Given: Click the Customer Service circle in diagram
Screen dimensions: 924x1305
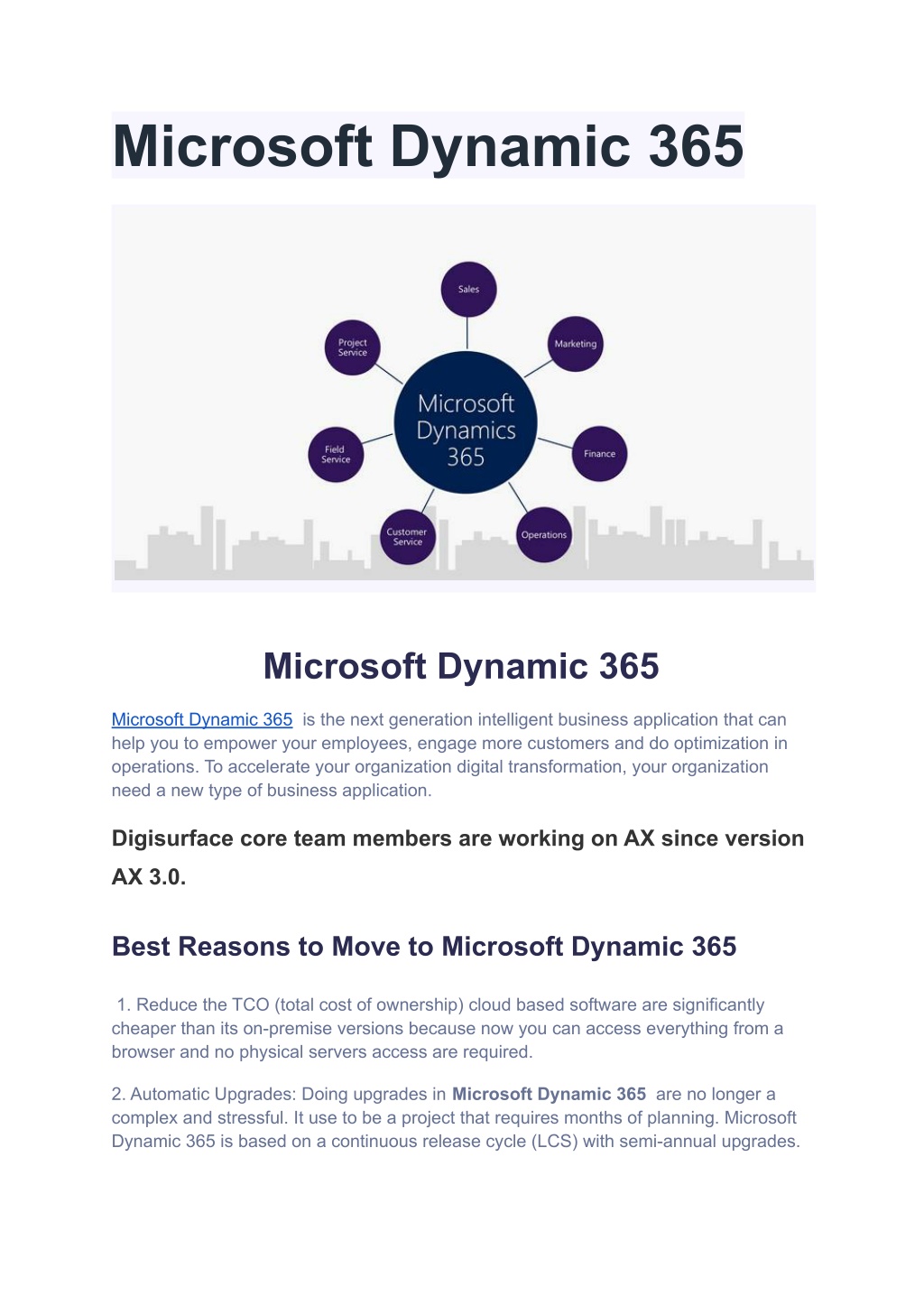Looking at the screenshot, I should [x=407, y=537].
